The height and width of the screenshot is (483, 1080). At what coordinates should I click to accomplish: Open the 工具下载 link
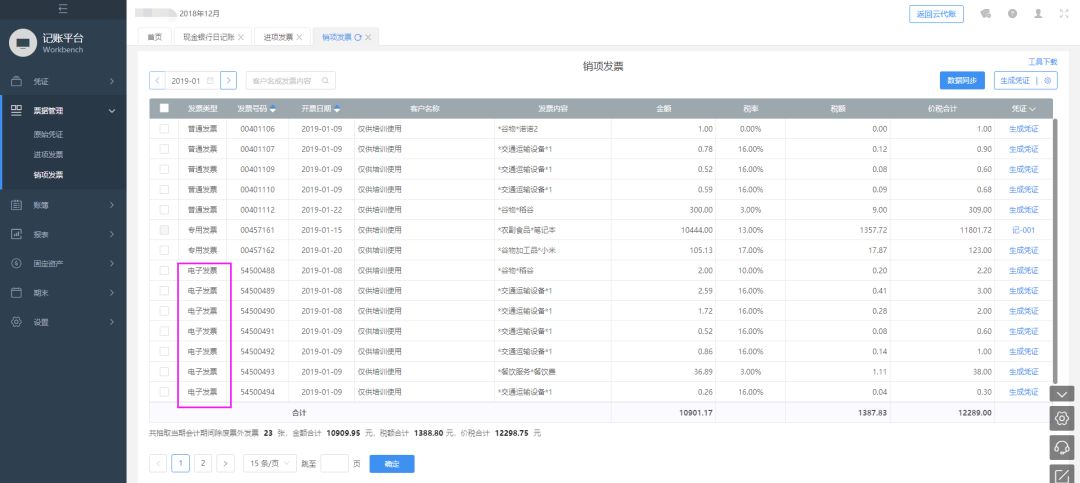coord(1043,62)
